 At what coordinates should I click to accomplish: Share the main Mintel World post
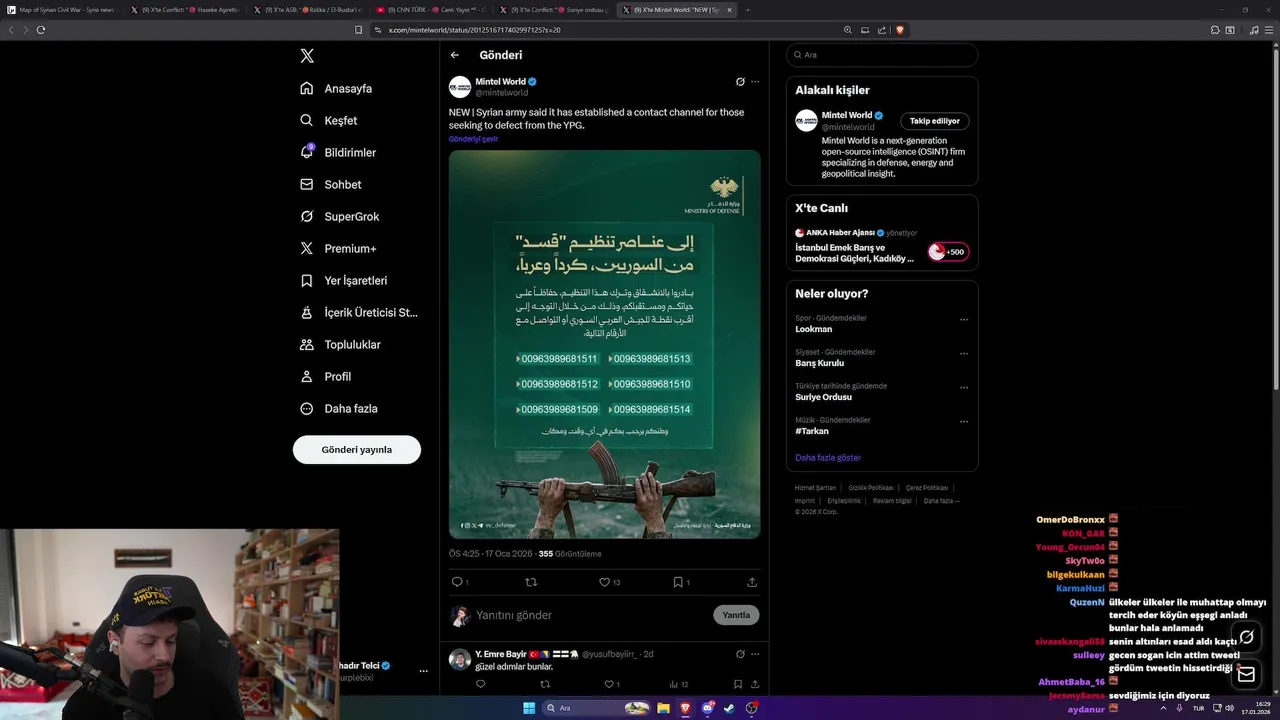(752, 582)
